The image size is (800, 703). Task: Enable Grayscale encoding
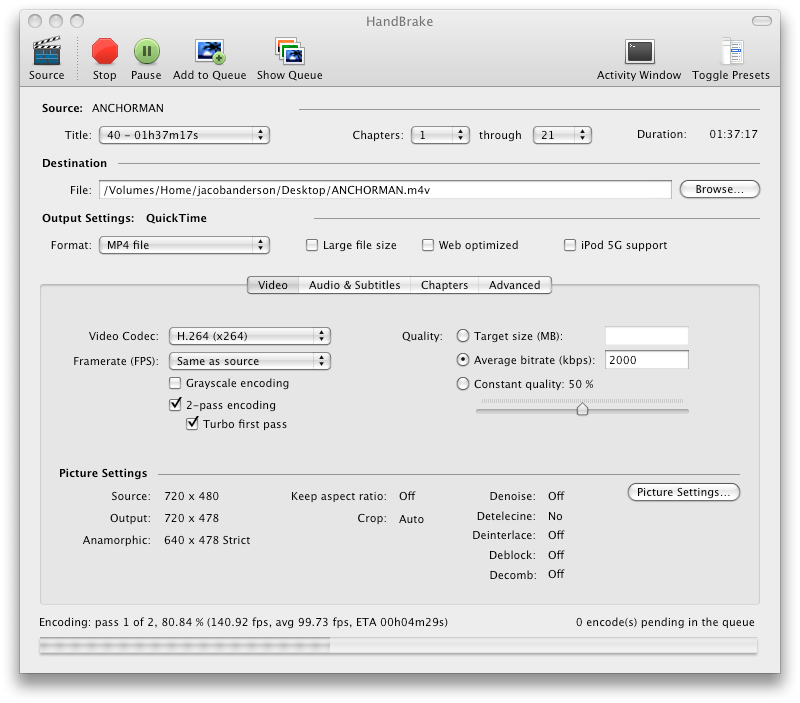click(x=175, y=383)
